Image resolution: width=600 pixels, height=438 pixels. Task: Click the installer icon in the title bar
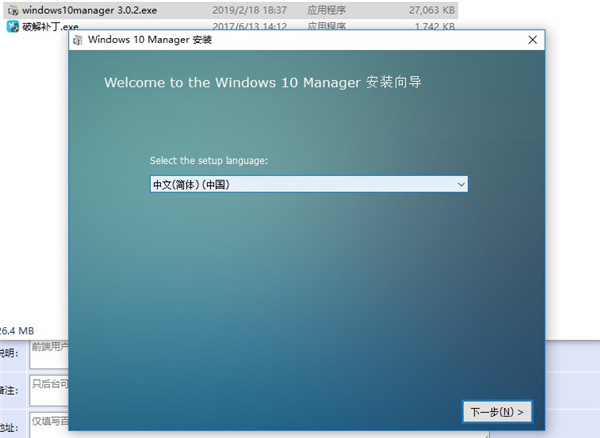[78, 40]
